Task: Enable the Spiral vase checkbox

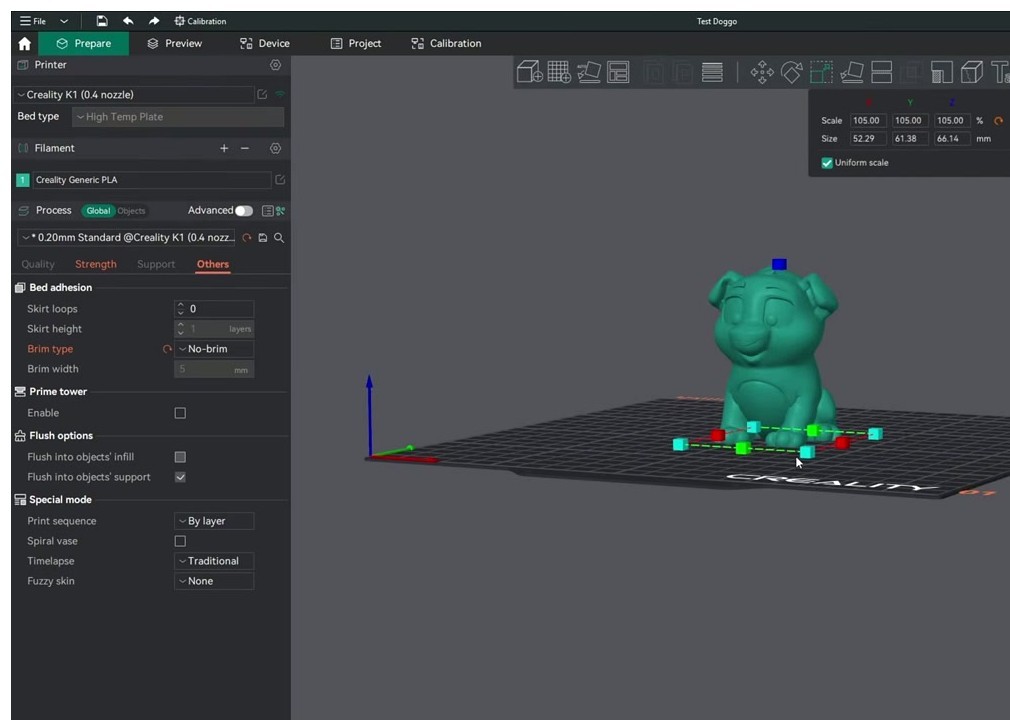Action: pyautogui.click(x=180, y=541)
